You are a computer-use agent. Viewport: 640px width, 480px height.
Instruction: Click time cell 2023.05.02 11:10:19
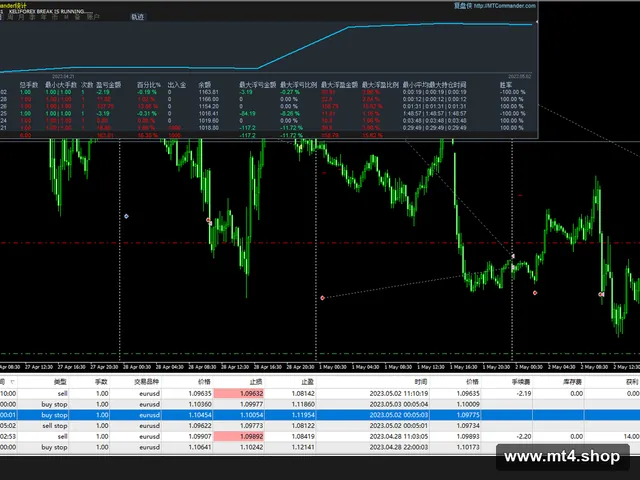click(399, 393)
